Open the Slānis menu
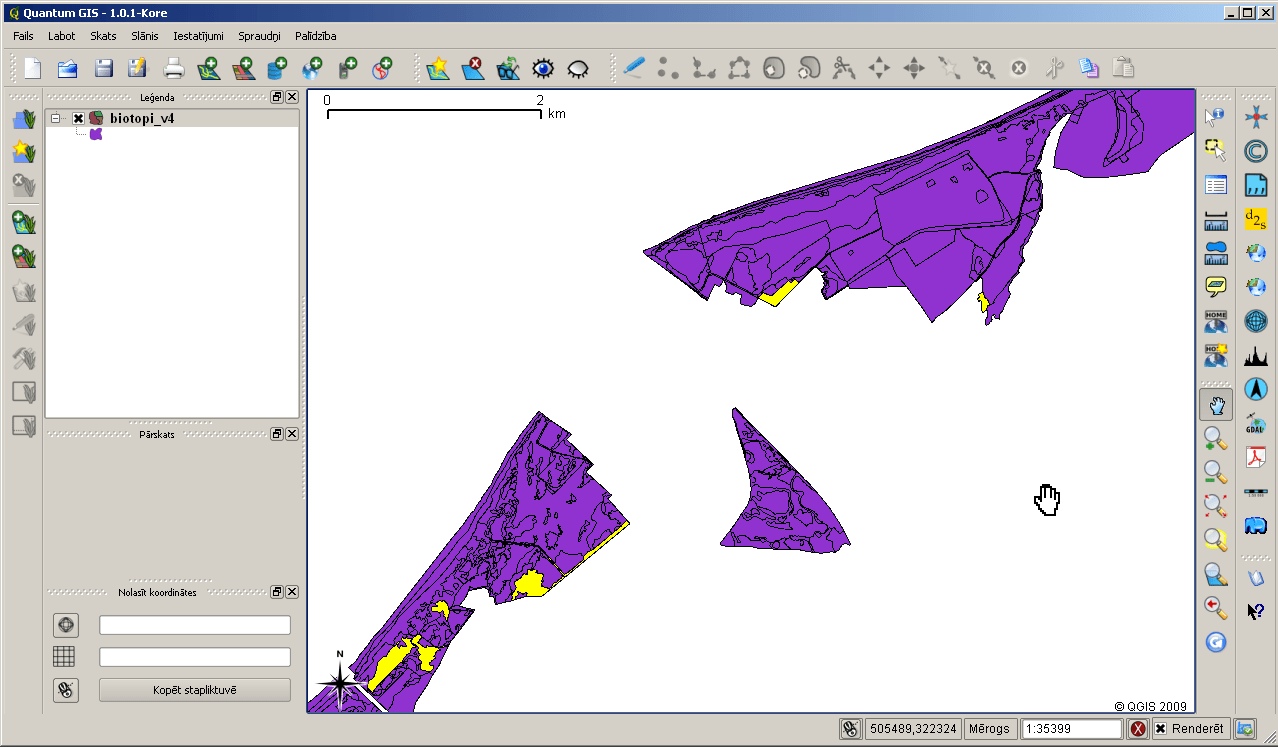This screenshot has height=747, width=1278. tap(145, 36)
